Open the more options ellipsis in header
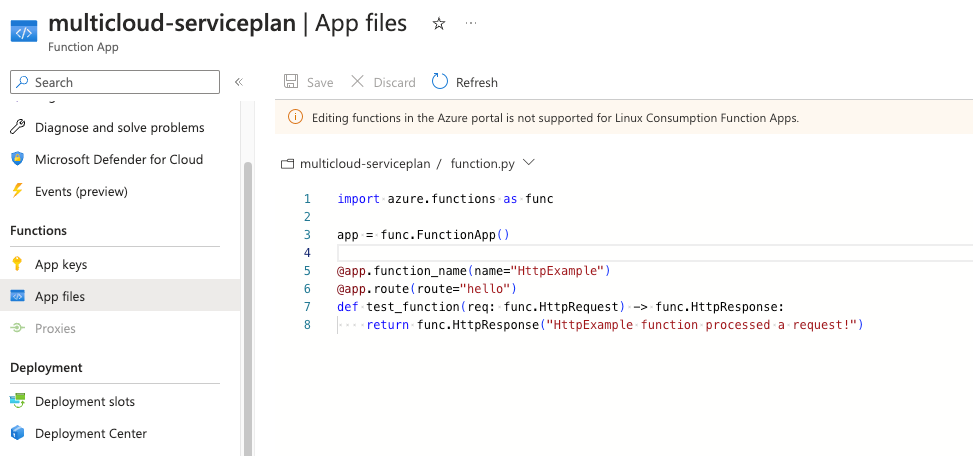The width and height of the screenshot is (973, 456). pyautogui.click(x=471, y=24)
